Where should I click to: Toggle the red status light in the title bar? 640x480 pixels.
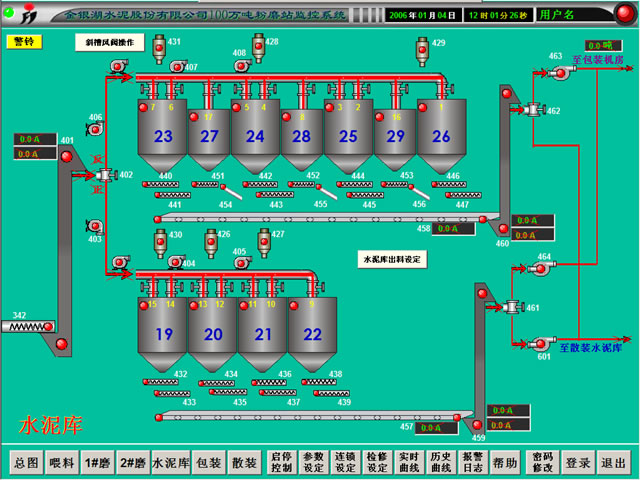(620, 15)
